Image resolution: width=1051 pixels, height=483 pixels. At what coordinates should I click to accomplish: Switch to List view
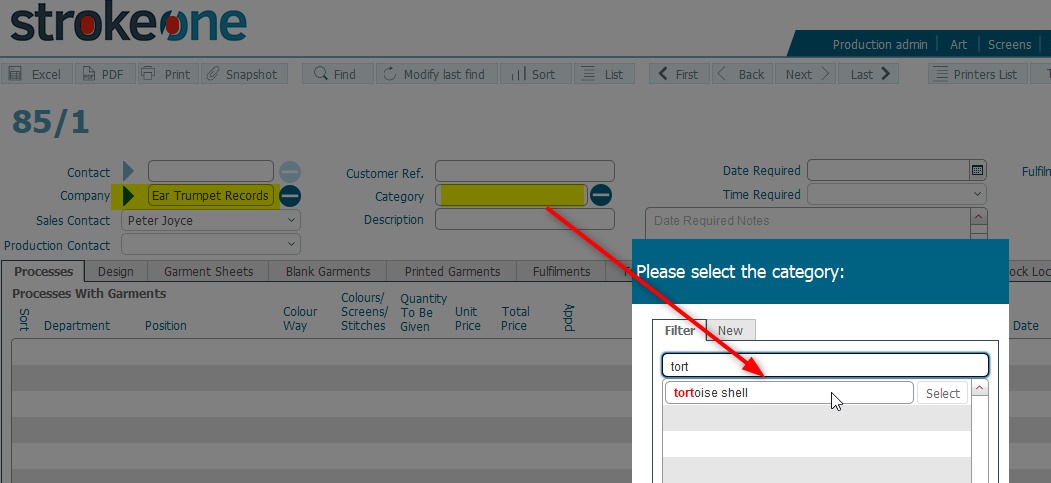point(603,74)
